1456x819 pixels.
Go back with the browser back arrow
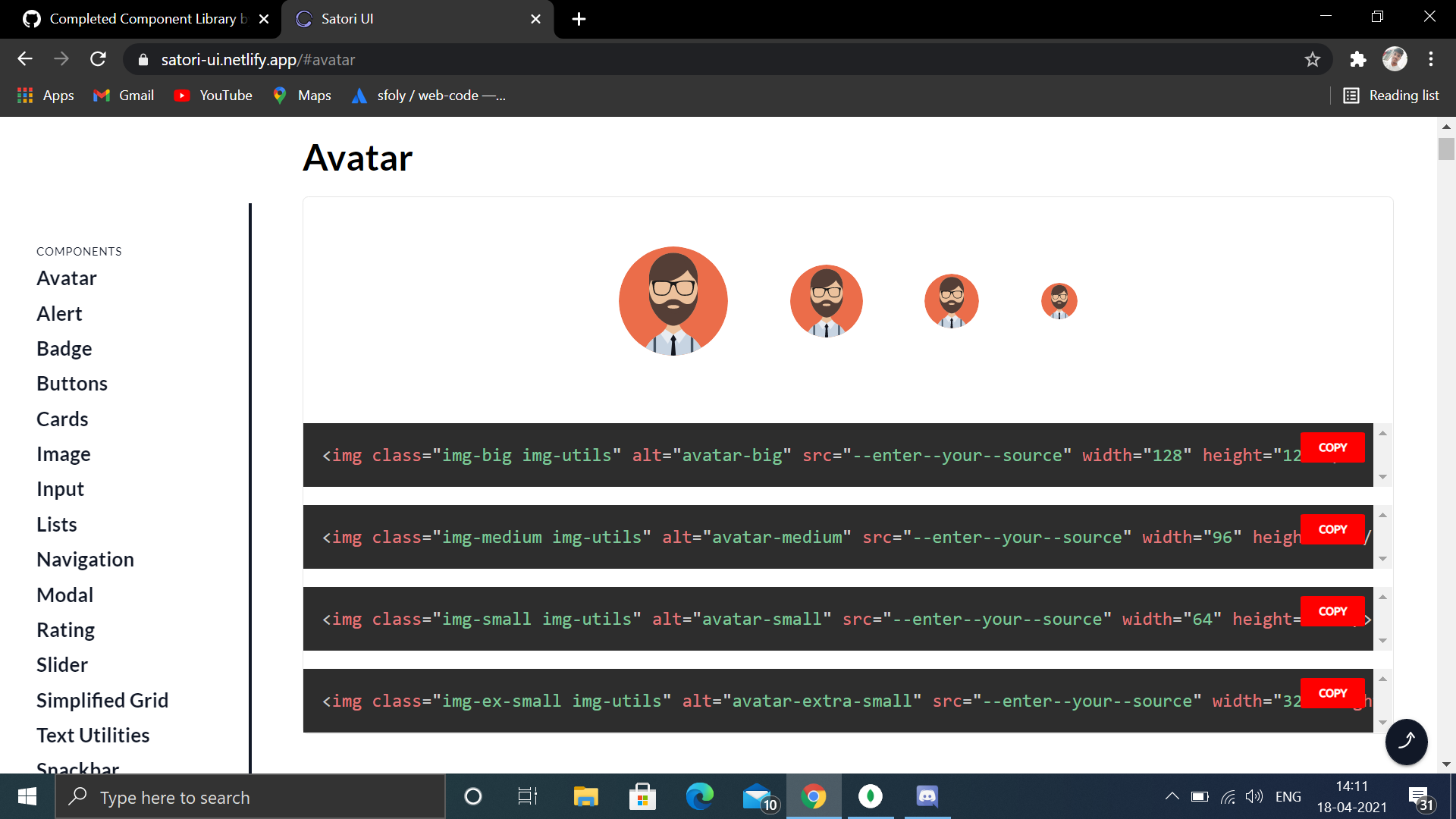point(25,59)
